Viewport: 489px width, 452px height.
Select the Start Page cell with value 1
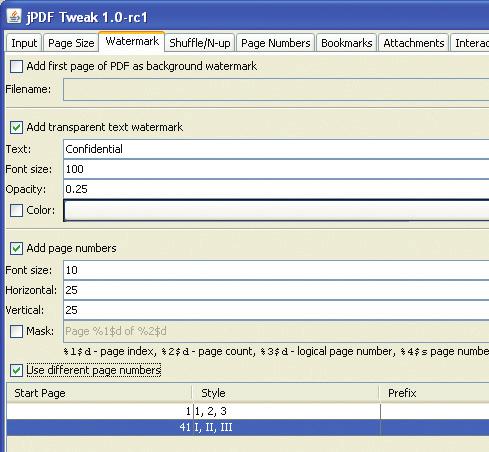(x=100, y=411)
